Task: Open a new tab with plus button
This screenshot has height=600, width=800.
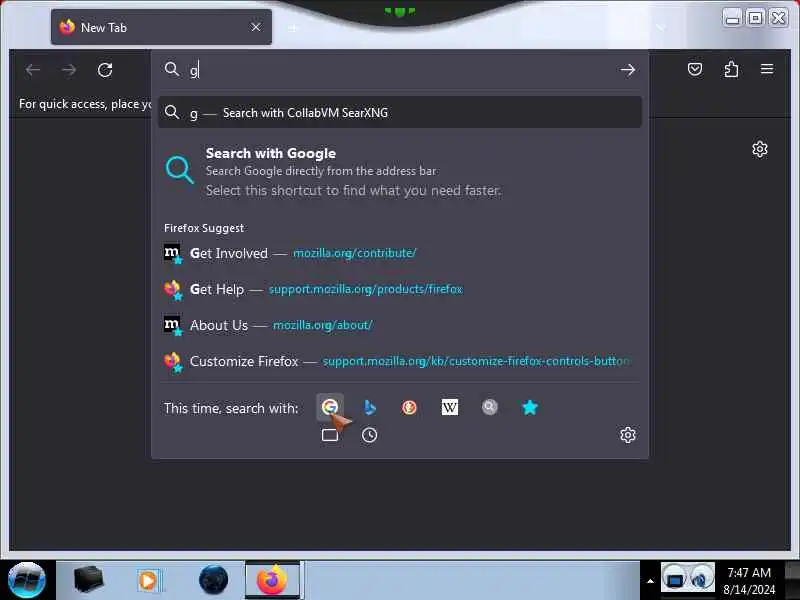Action: click(x=292, y=28)
